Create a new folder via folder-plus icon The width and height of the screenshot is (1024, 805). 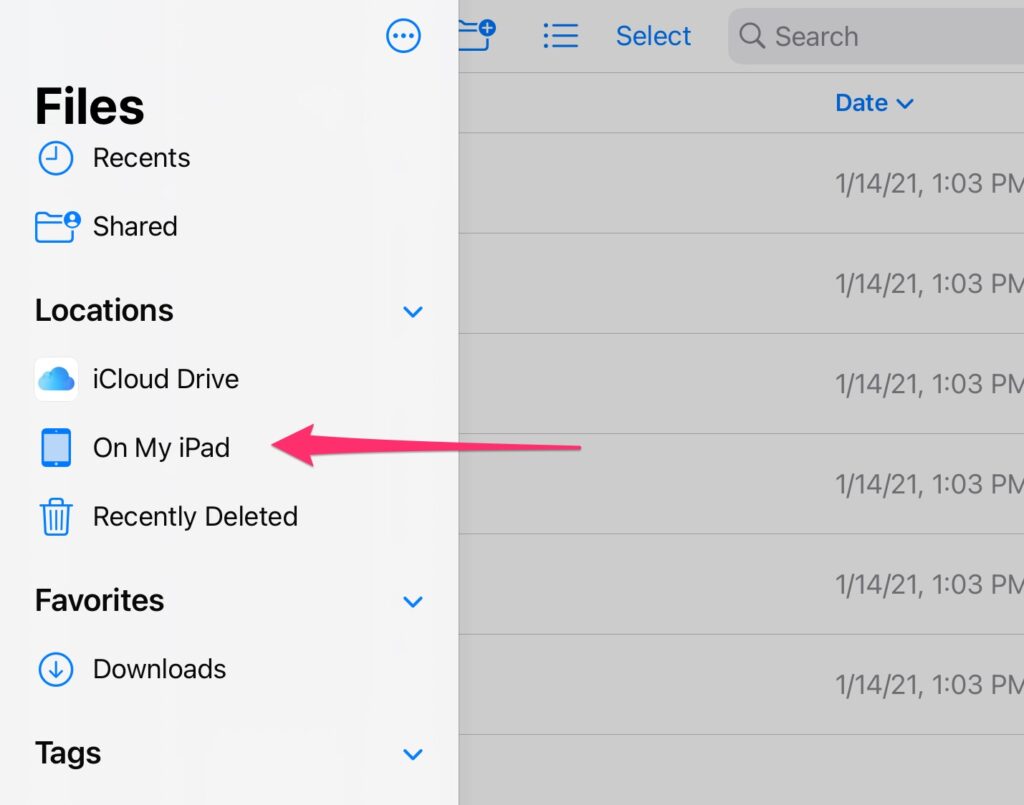(477, 35)
